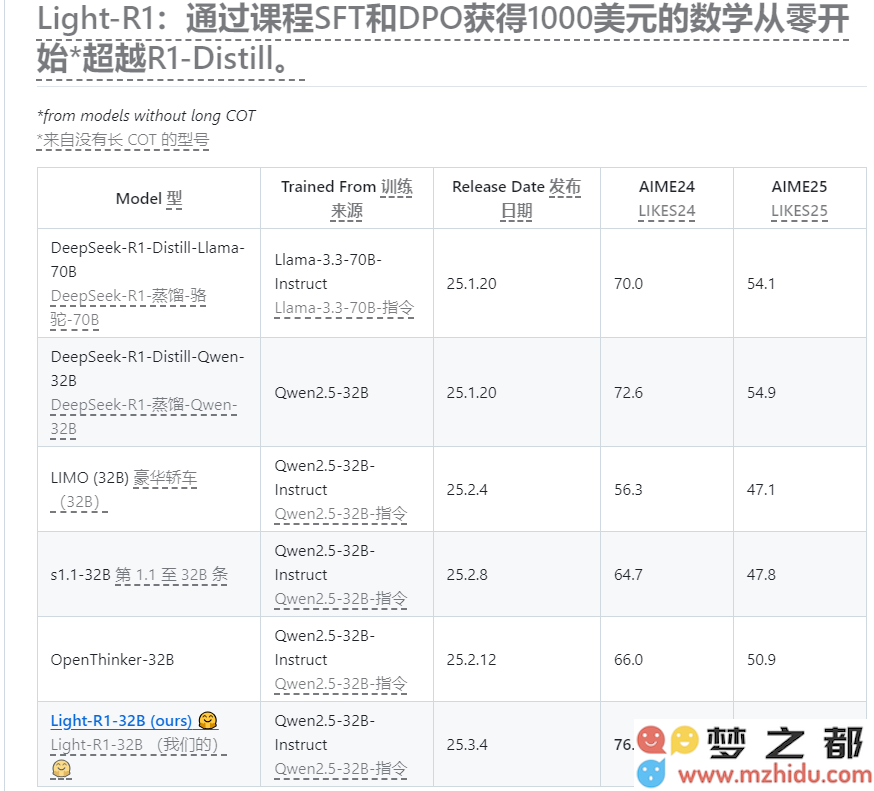Click the Qwen2.5-32B-Instruct cell in the LIMO row

[347, 489]
